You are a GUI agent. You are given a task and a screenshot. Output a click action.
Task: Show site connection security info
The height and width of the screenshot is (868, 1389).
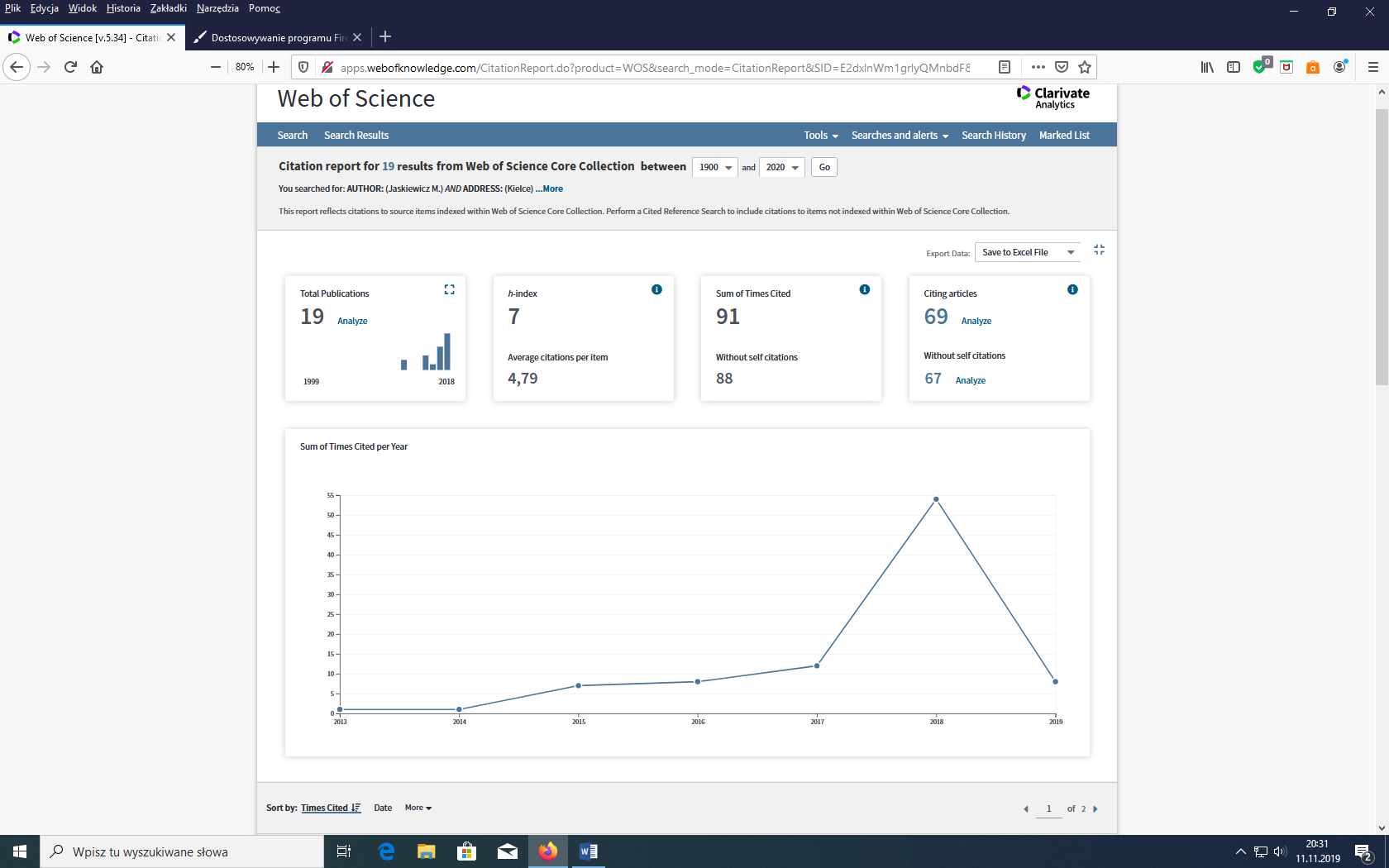click(327, 67)
